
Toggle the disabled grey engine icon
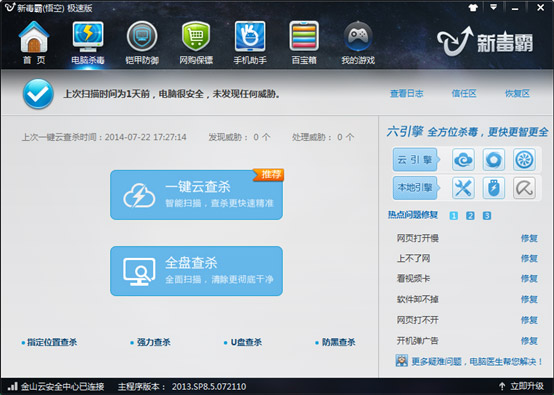tap(524, 188)
